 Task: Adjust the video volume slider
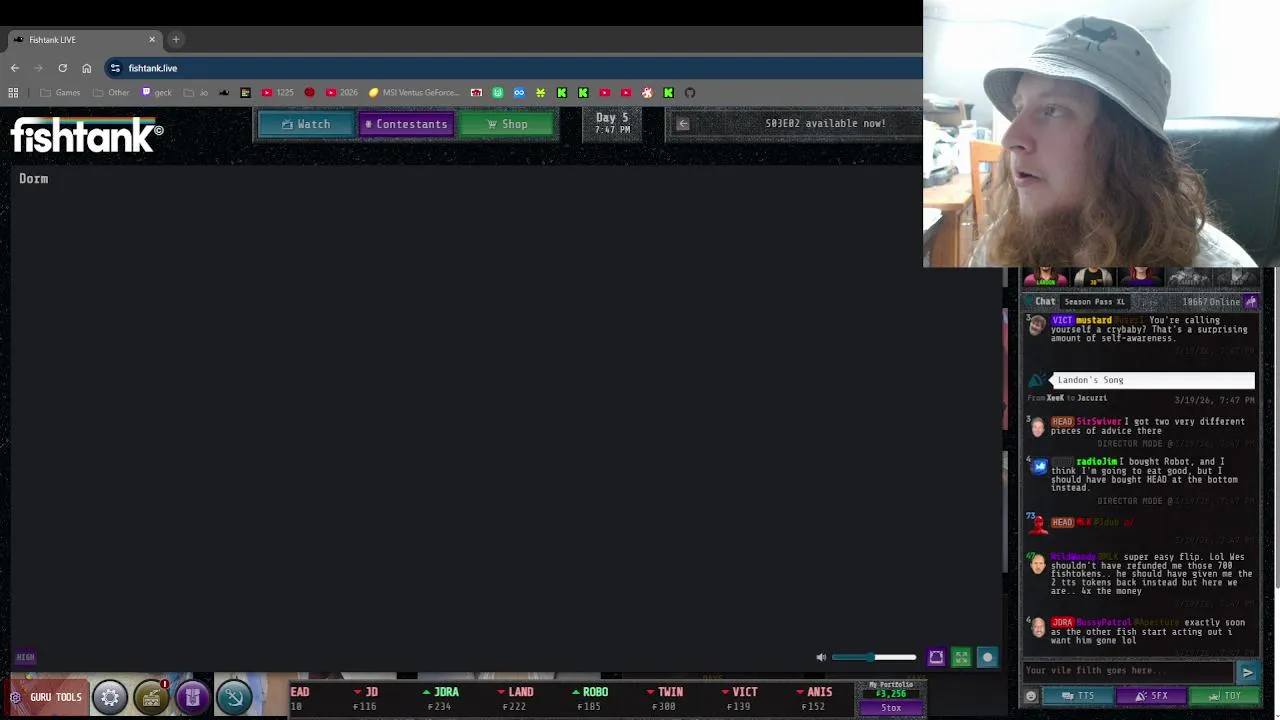click(x=874, y=657)
